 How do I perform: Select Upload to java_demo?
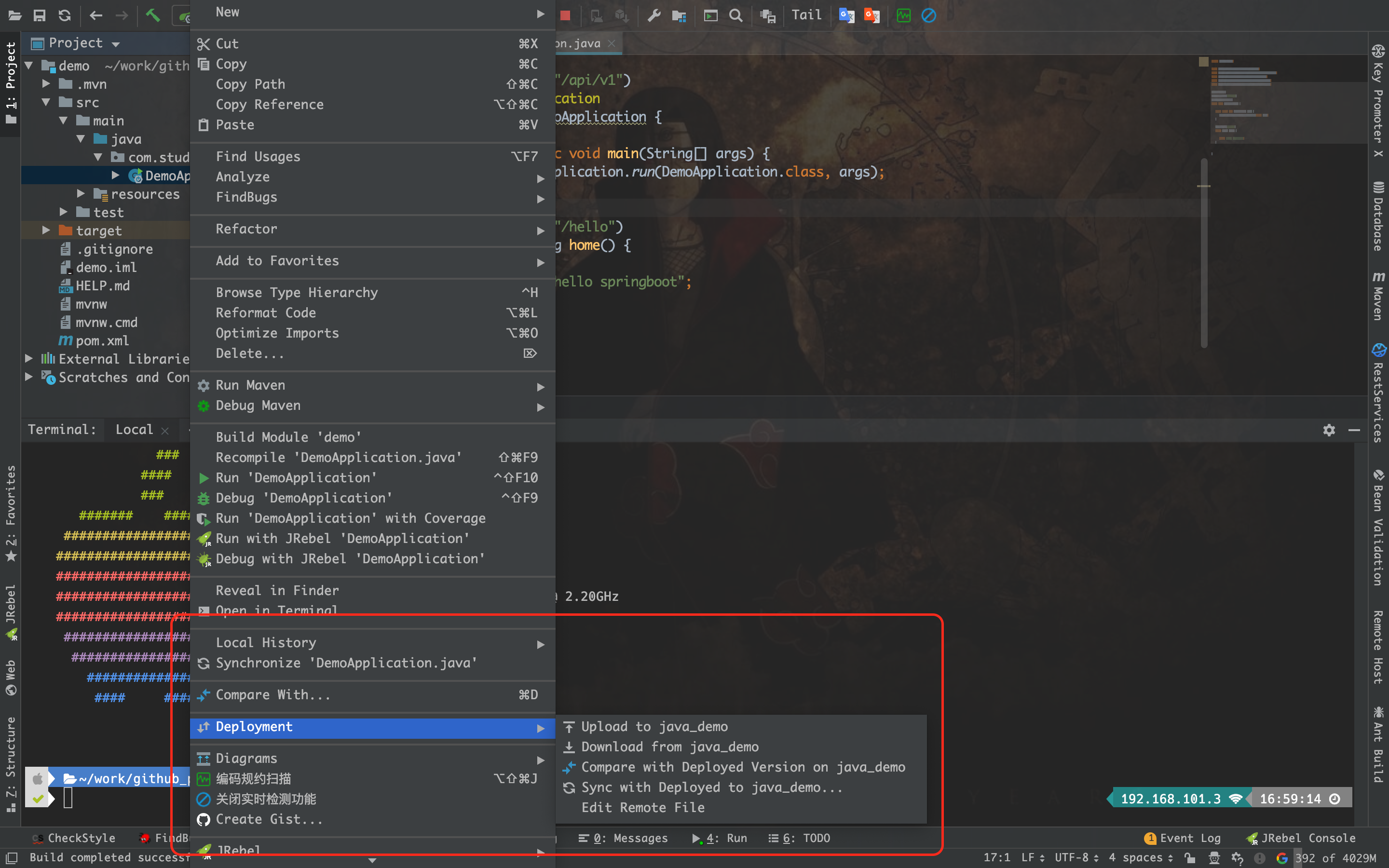pos(654,726)
